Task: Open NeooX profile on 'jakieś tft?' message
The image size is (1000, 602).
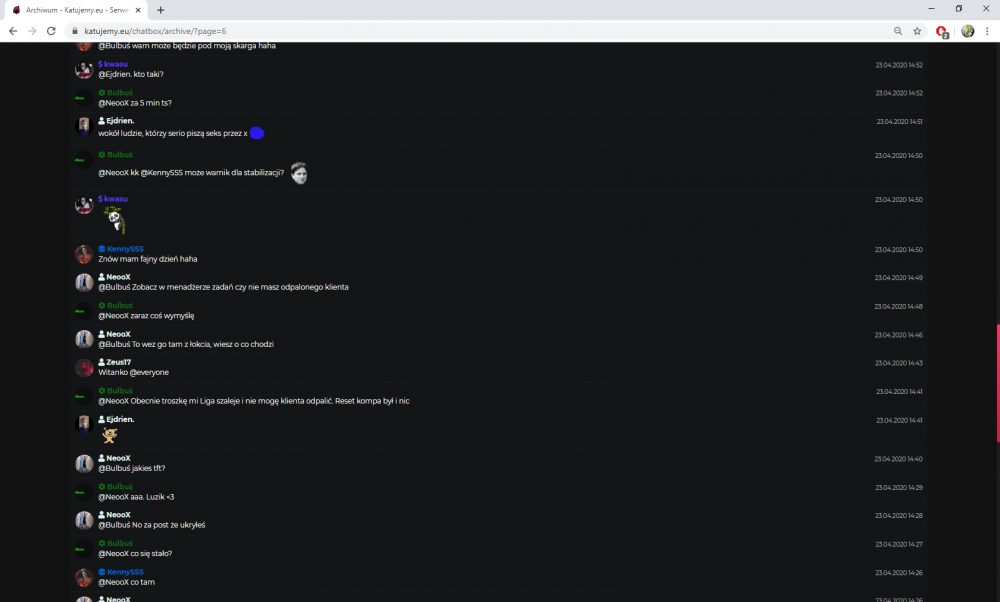Action: (119, 458)
